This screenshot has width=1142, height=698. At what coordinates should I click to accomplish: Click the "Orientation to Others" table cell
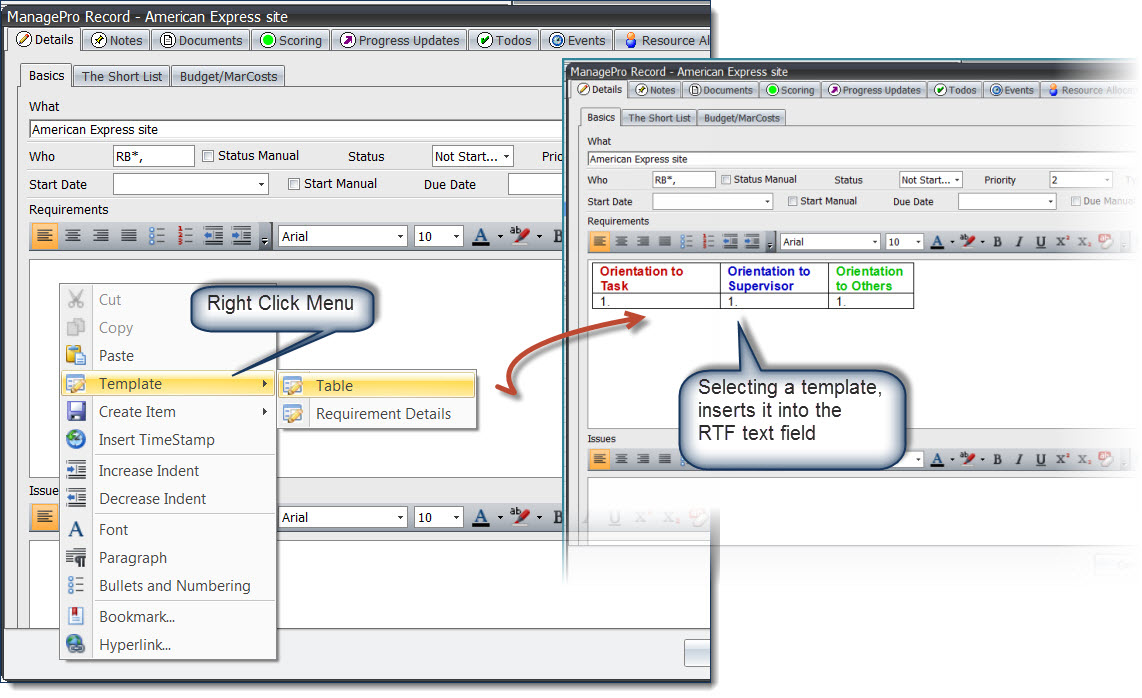click(870, 278)
